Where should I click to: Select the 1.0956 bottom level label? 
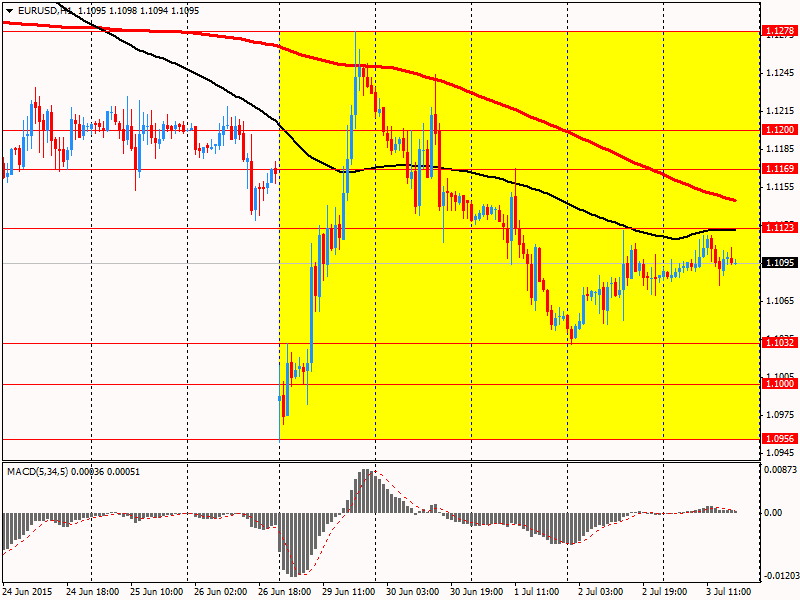pyautogui.click(x=779, y=439)
